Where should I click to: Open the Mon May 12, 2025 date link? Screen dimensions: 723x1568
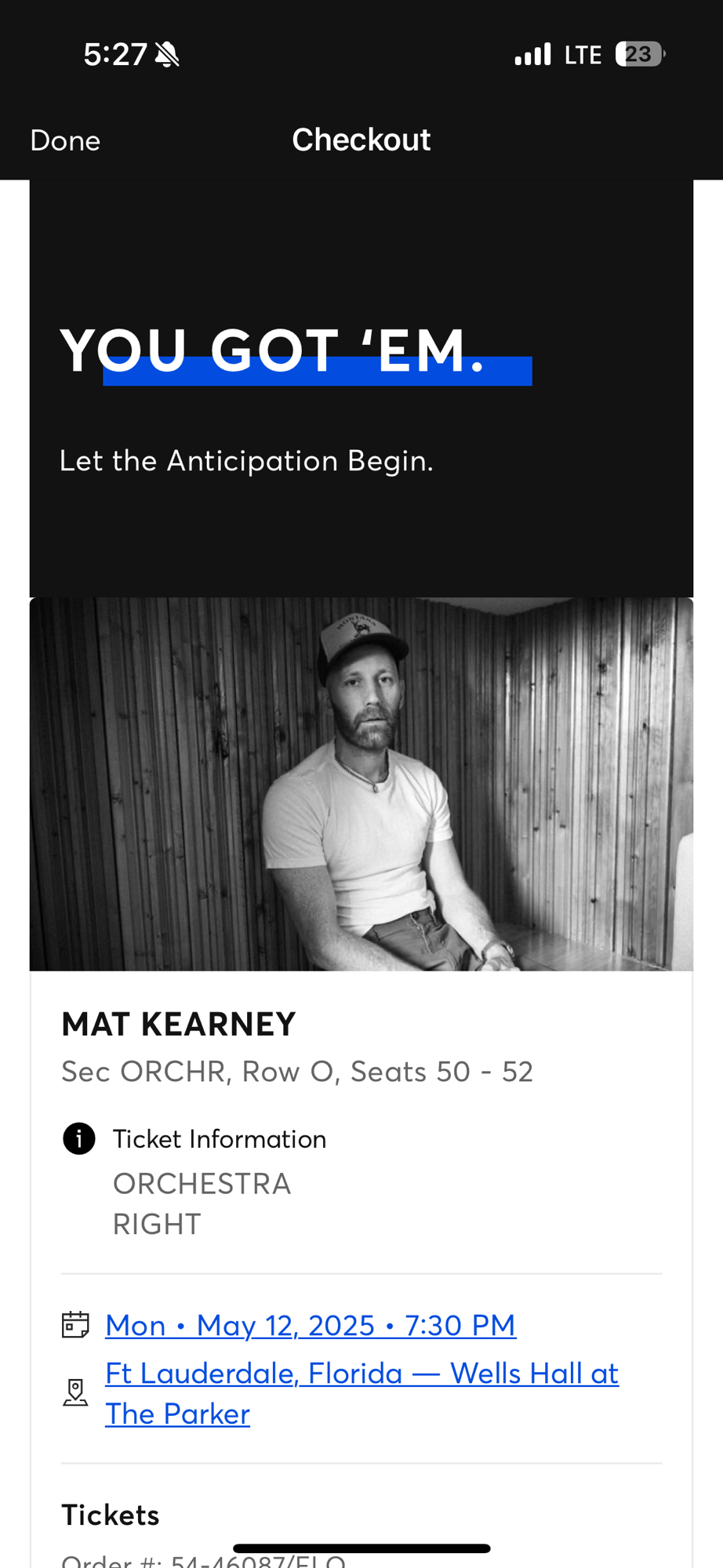tap(311, 1325)
